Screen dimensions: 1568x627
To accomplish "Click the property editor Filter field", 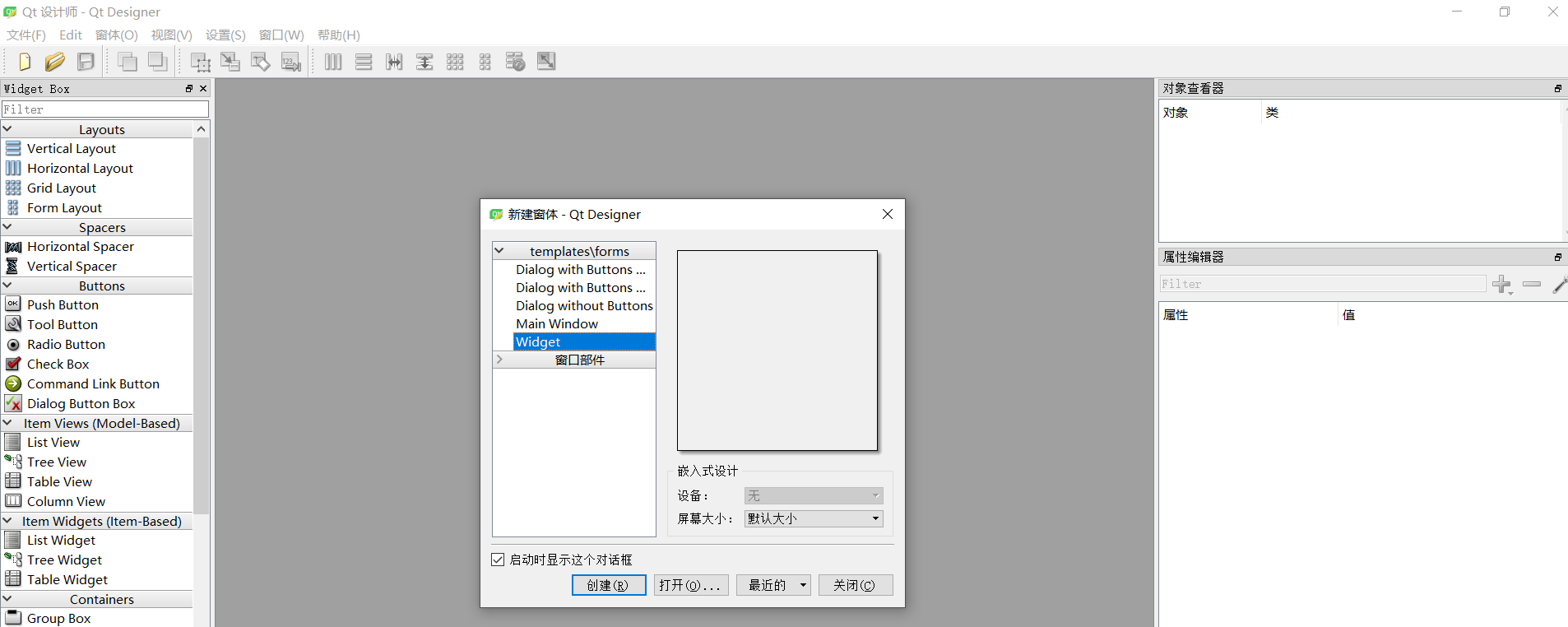I will [1323, 284].
